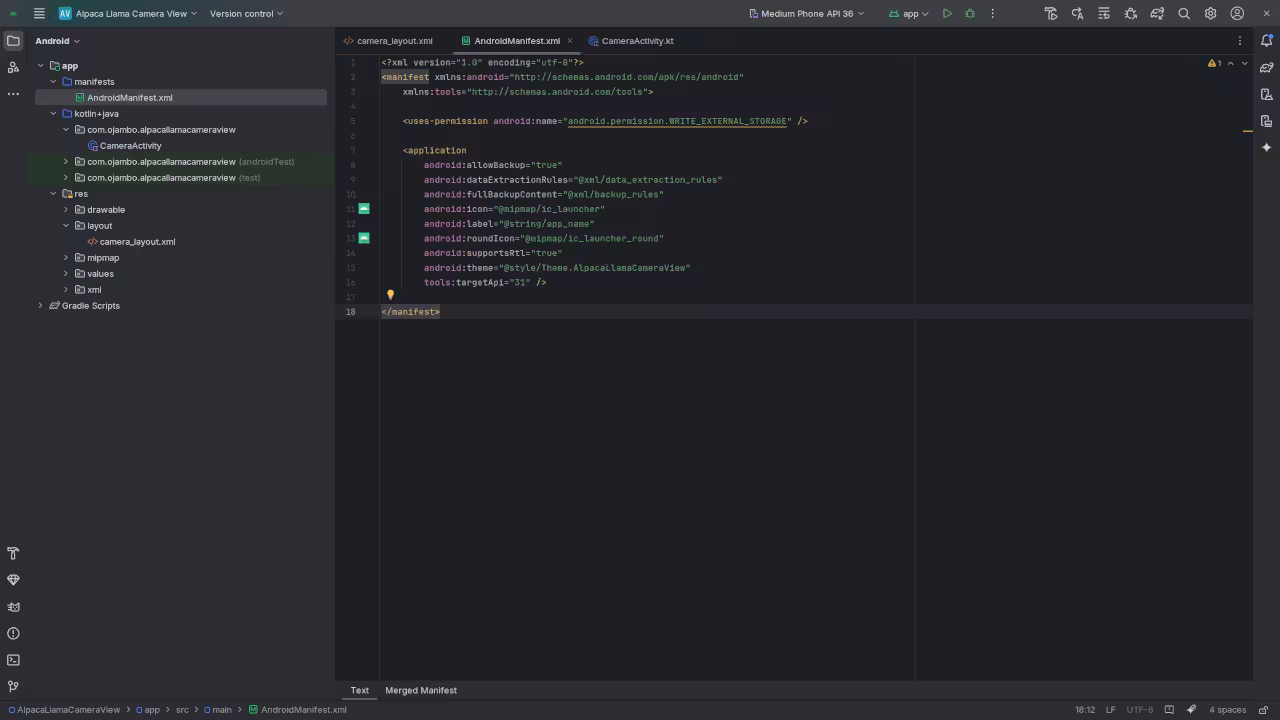Open the Gradle tool window on right
The height and width of the screenshot is (720, 1280).
coord(1266,68)
